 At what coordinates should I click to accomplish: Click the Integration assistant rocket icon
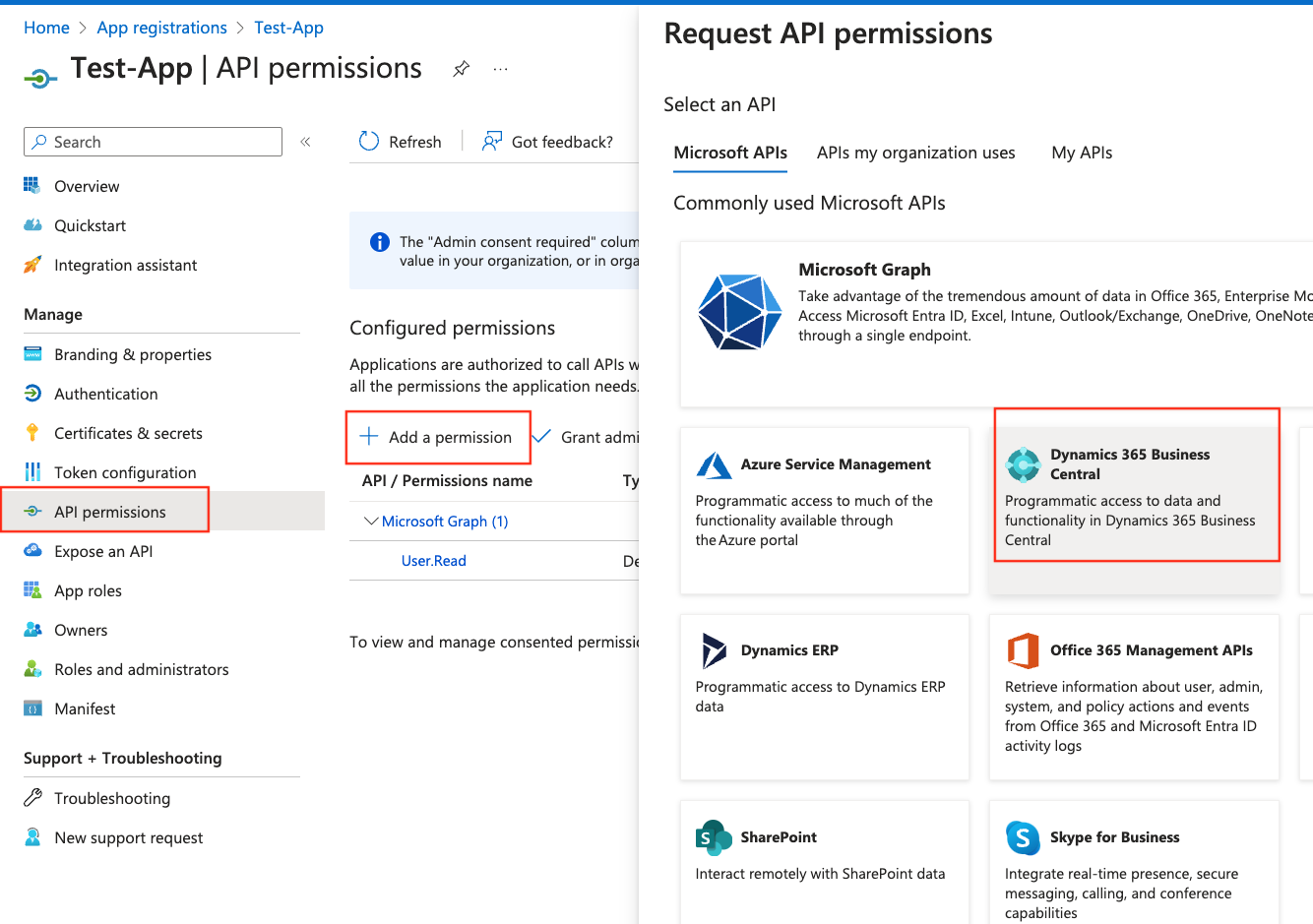point(32,265)
